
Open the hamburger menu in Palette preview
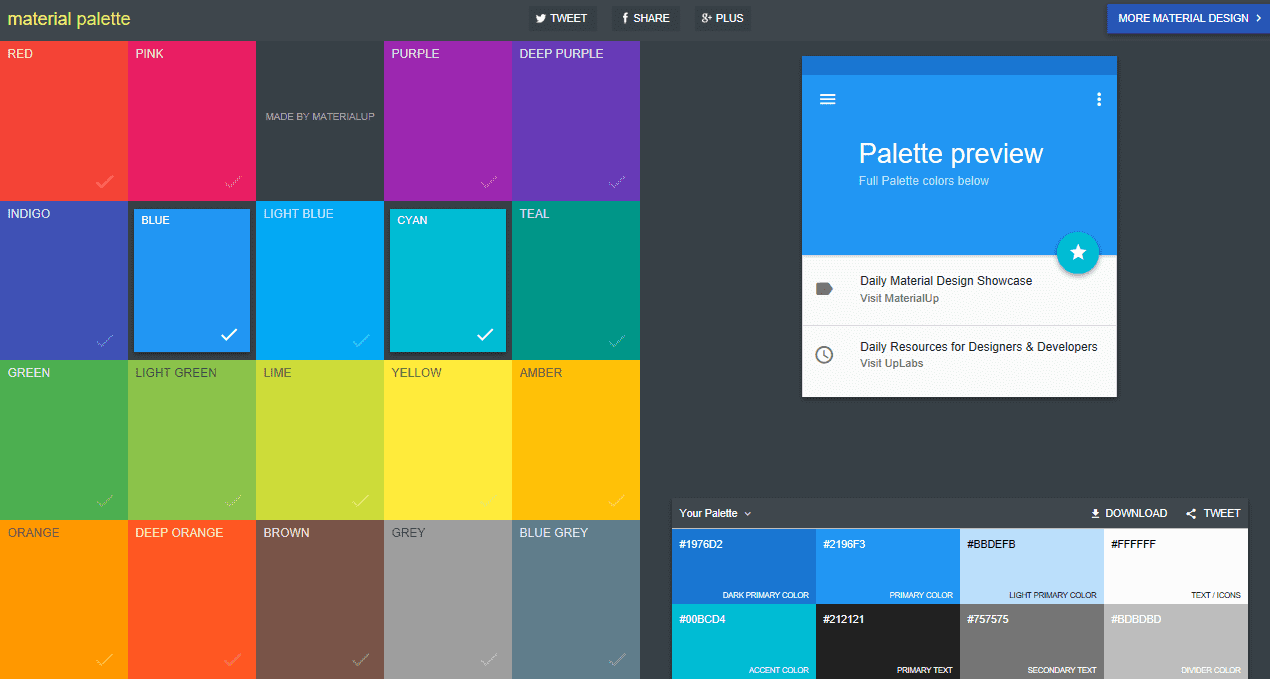click(828, 99)
